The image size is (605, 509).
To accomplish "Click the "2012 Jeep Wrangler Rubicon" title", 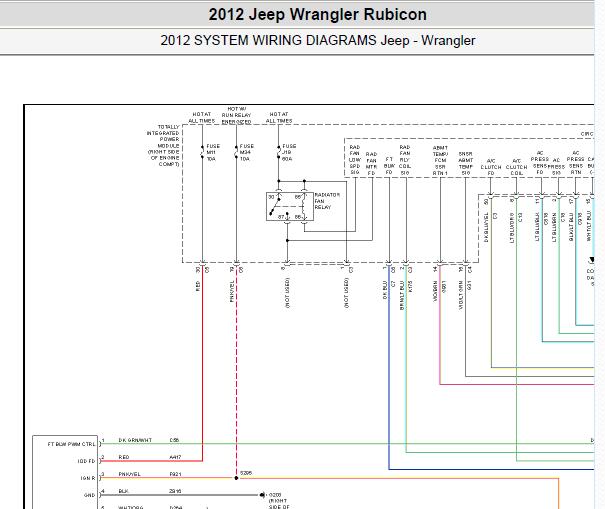I will [x=318, y=15].
